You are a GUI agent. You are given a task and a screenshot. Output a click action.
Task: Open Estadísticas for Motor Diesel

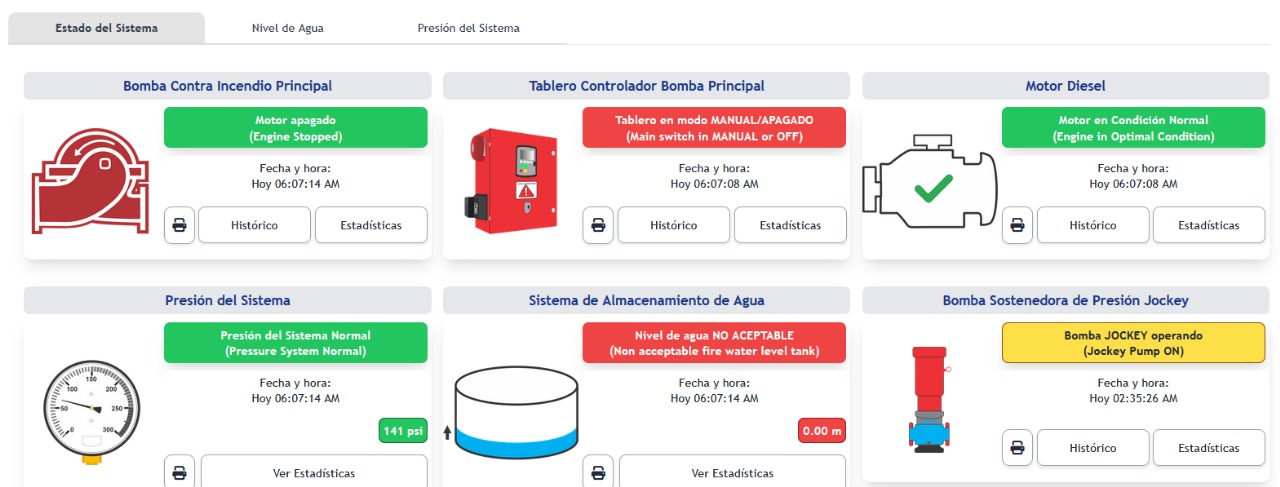(1209, 225)
